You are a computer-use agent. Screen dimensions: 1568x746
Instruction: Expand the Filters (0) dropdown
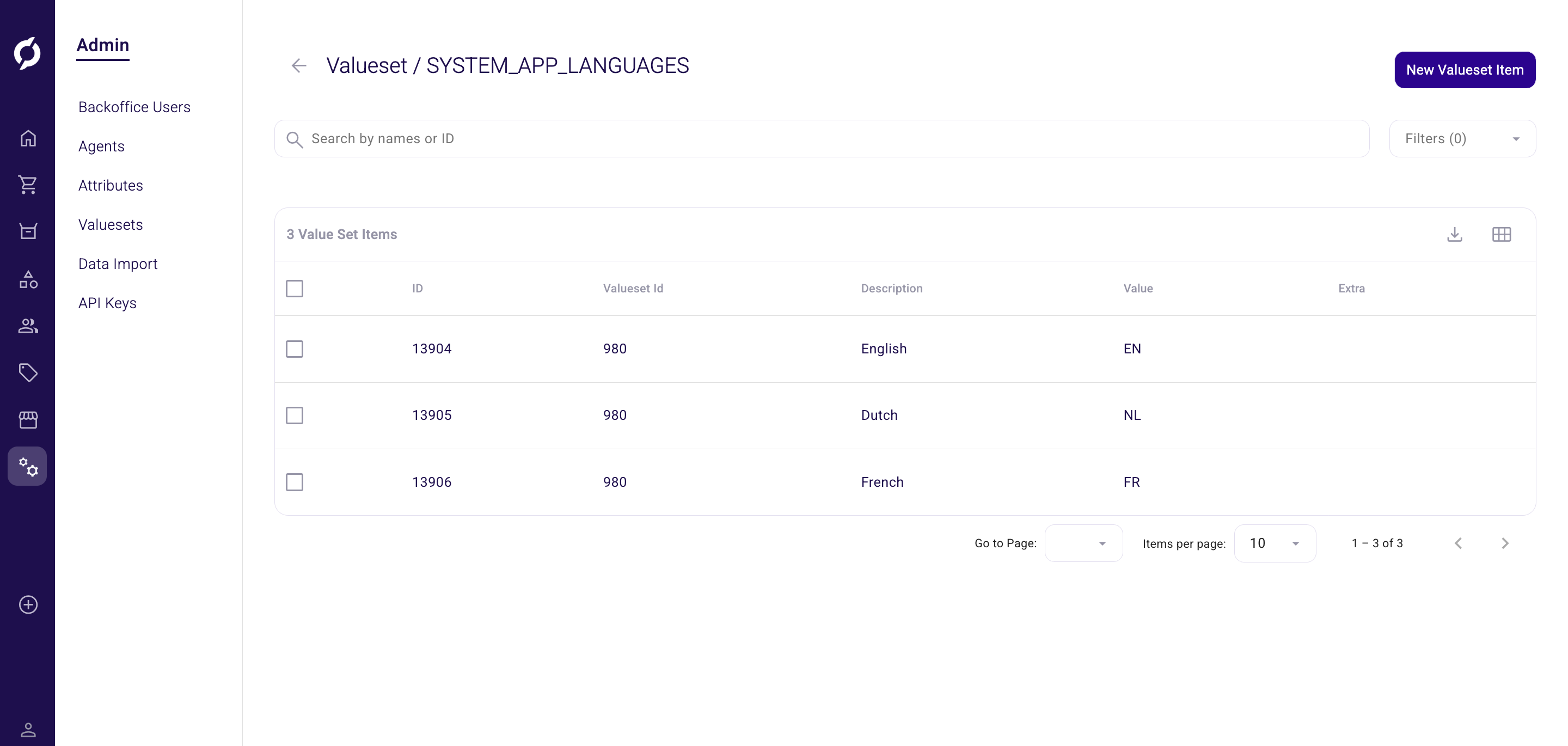[1463, 139]
